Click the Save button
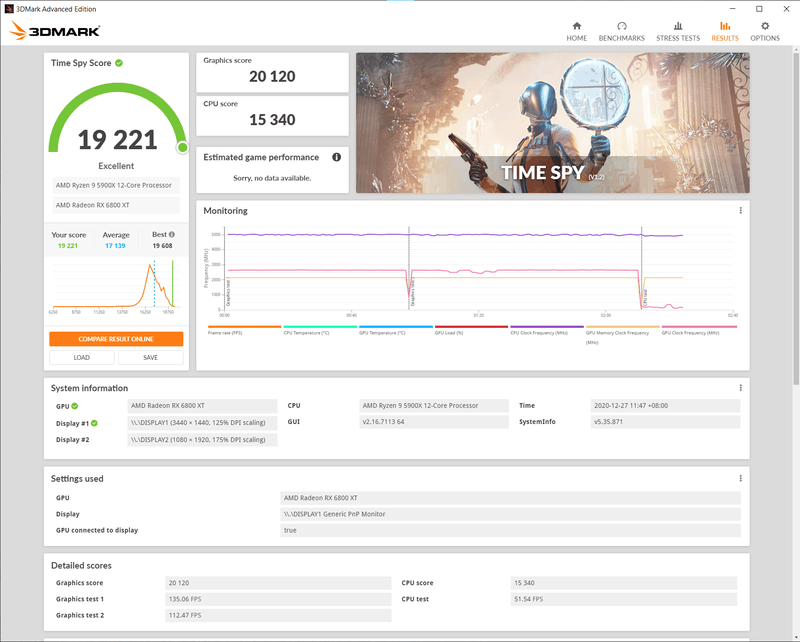 click(151, 357)
